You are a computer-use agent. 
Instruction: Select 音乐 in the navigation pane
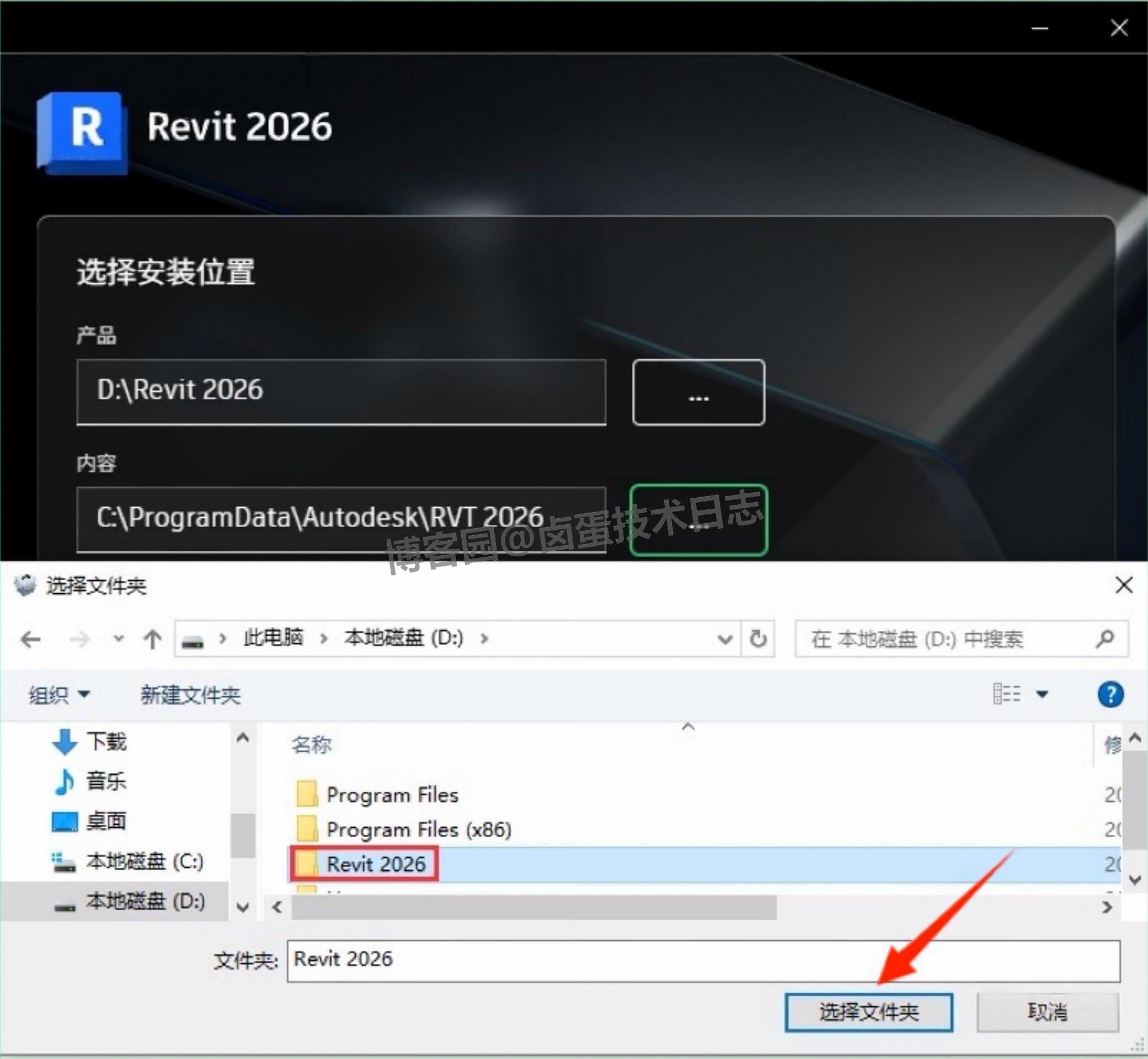click(x=106, y=781)
